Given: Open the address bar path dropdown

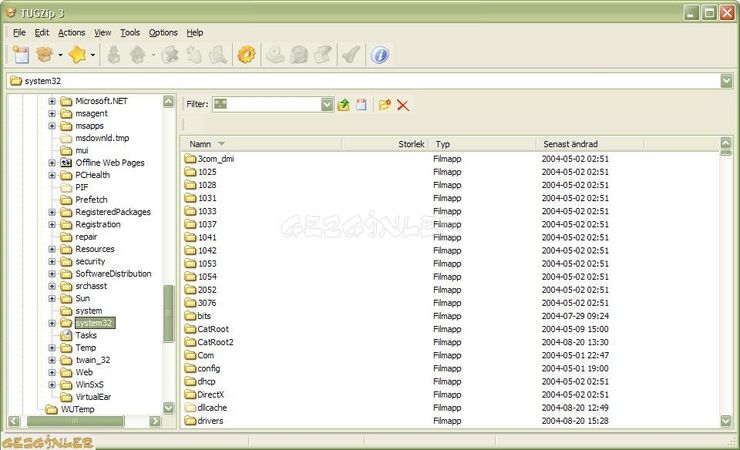Looking at the screenshot, I should 726,81.
